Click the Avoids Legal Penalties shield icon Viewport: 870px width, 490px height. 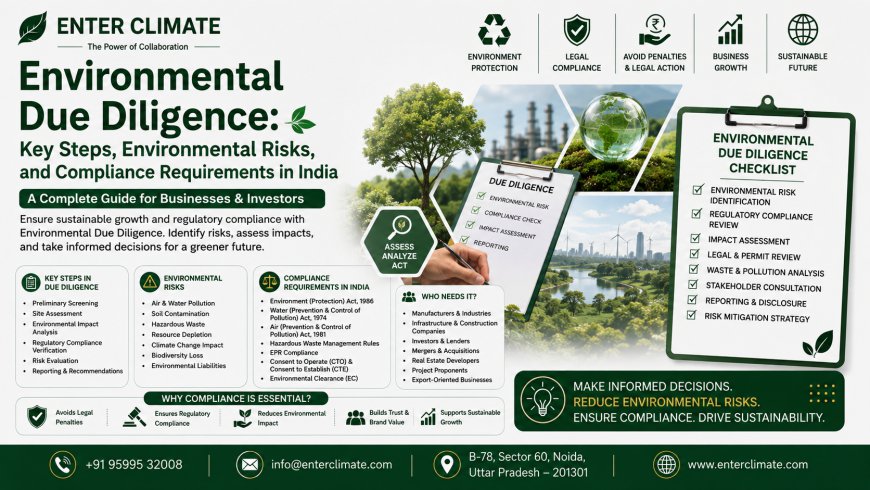[x=37, y=417]
